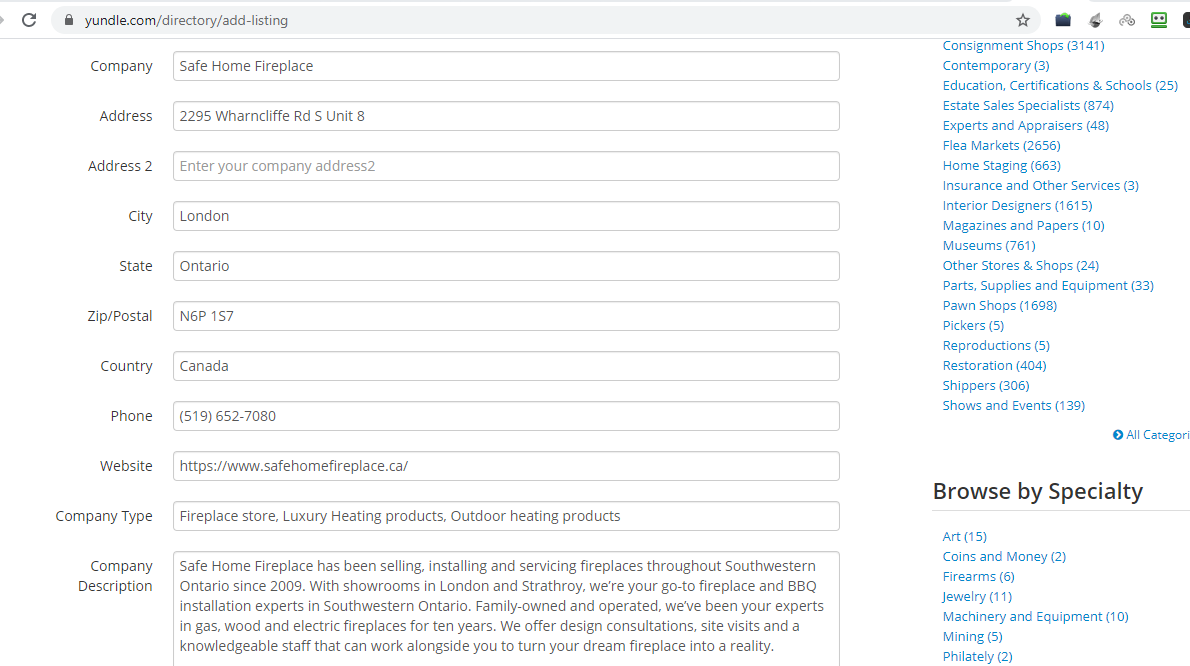
Task: Click the empty Address 2 field
Action: point(506,166)
